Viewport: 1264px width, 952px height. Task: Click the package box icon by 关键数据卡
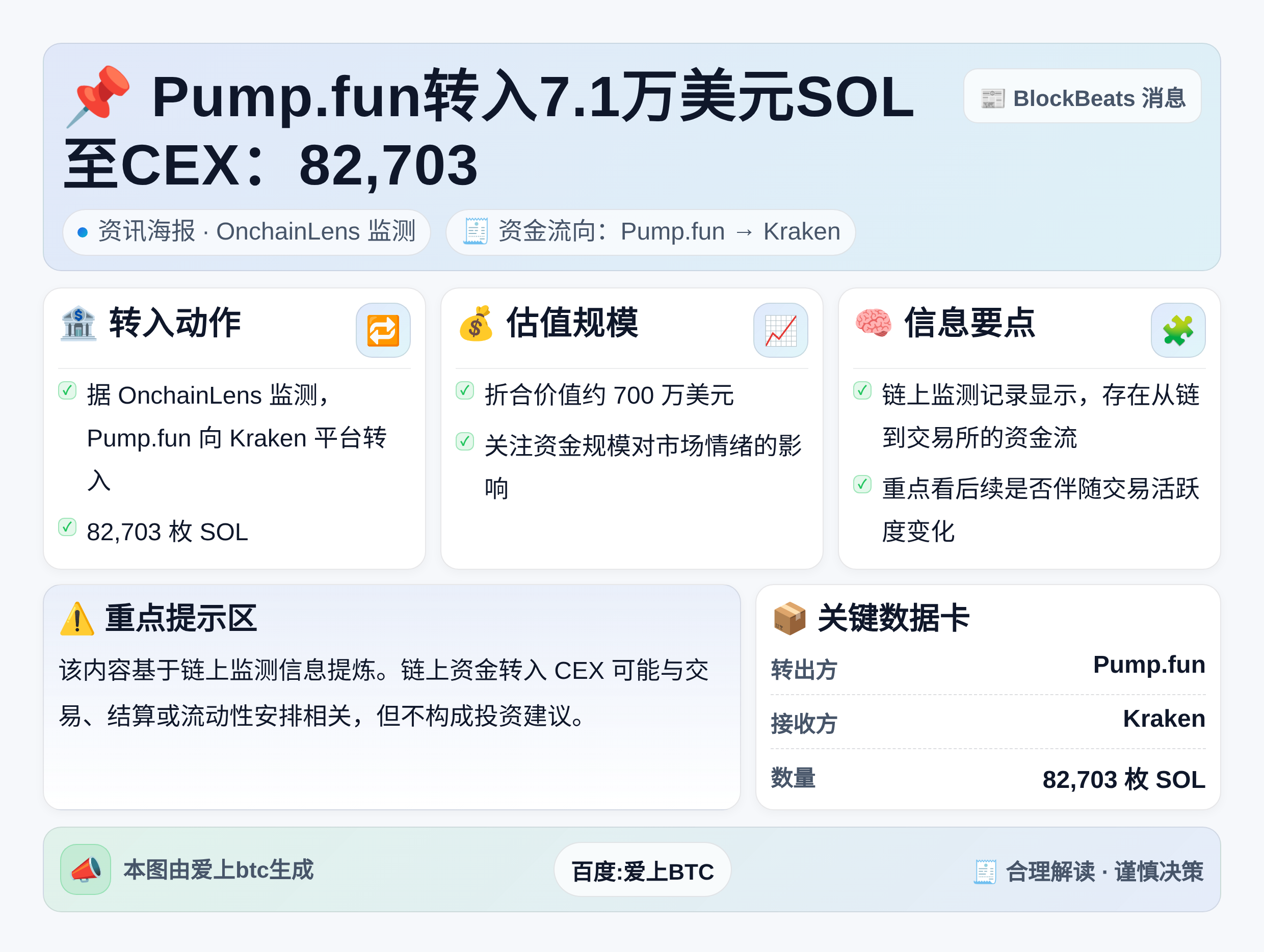(789, 619)
